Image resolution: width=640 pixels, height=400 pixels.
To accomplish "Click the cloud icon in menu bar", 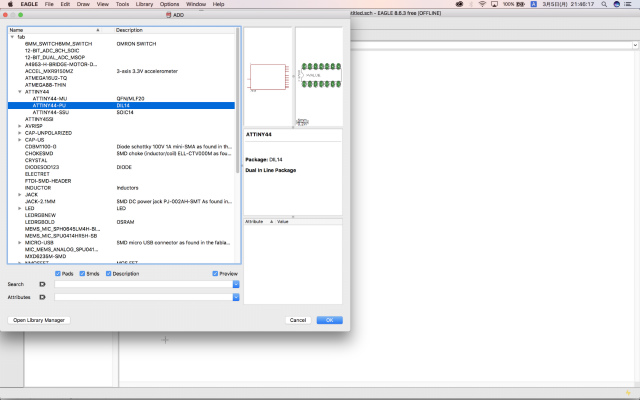I will (x=460, y=4).
